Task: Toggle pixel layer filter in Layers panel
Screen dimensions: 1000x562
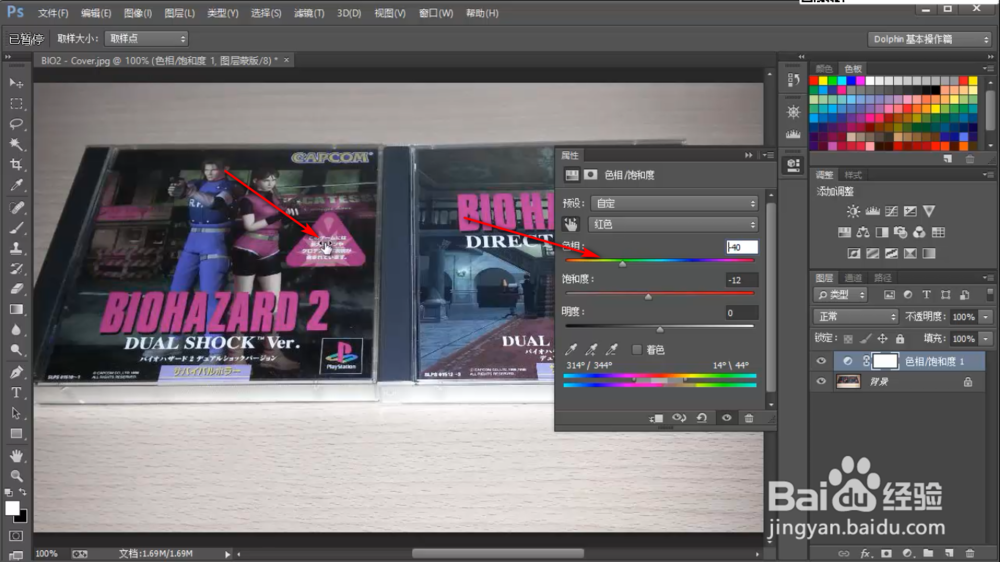Action: [889, 295]
